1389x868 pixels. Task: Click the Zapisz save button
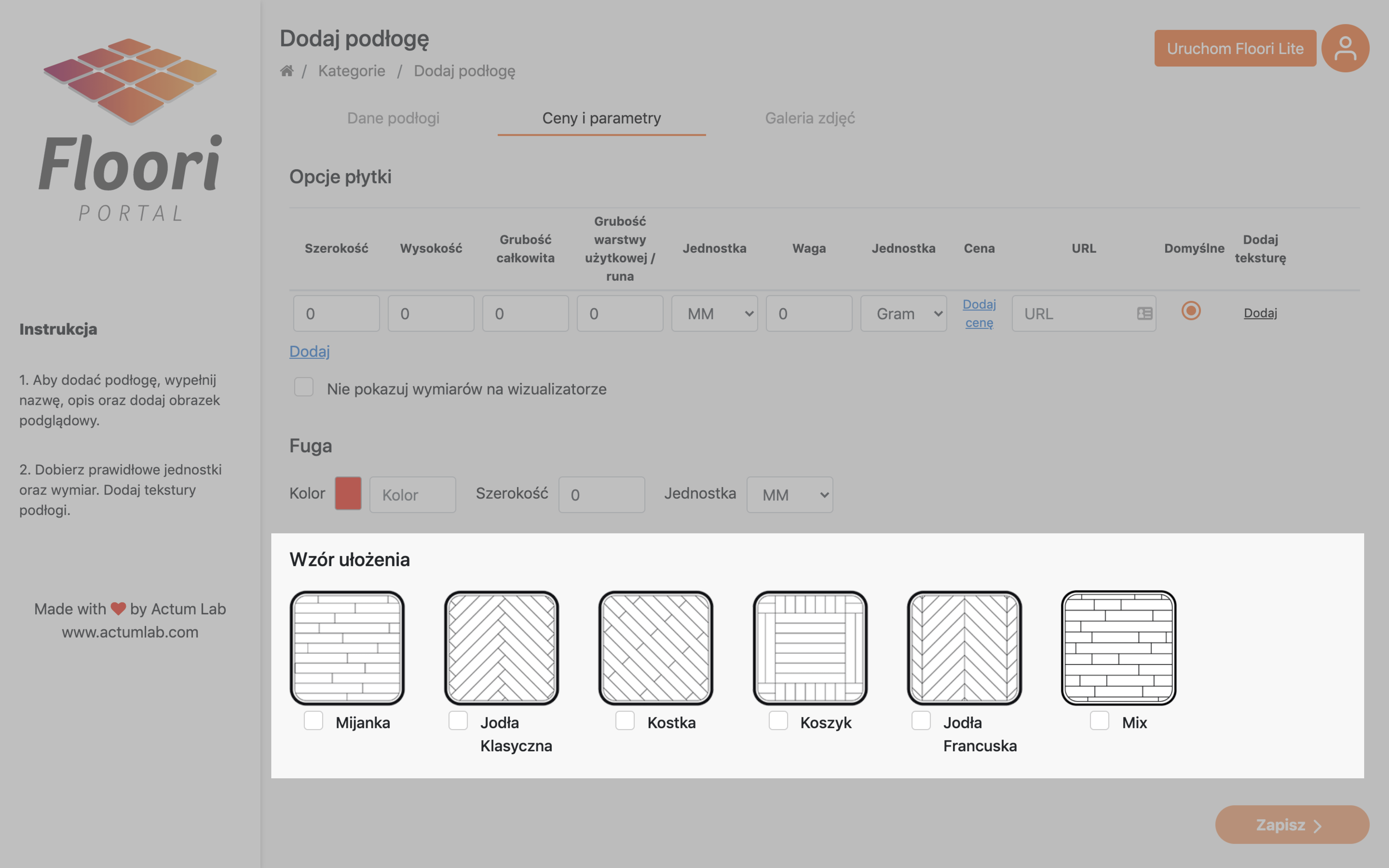point(1292,824)
